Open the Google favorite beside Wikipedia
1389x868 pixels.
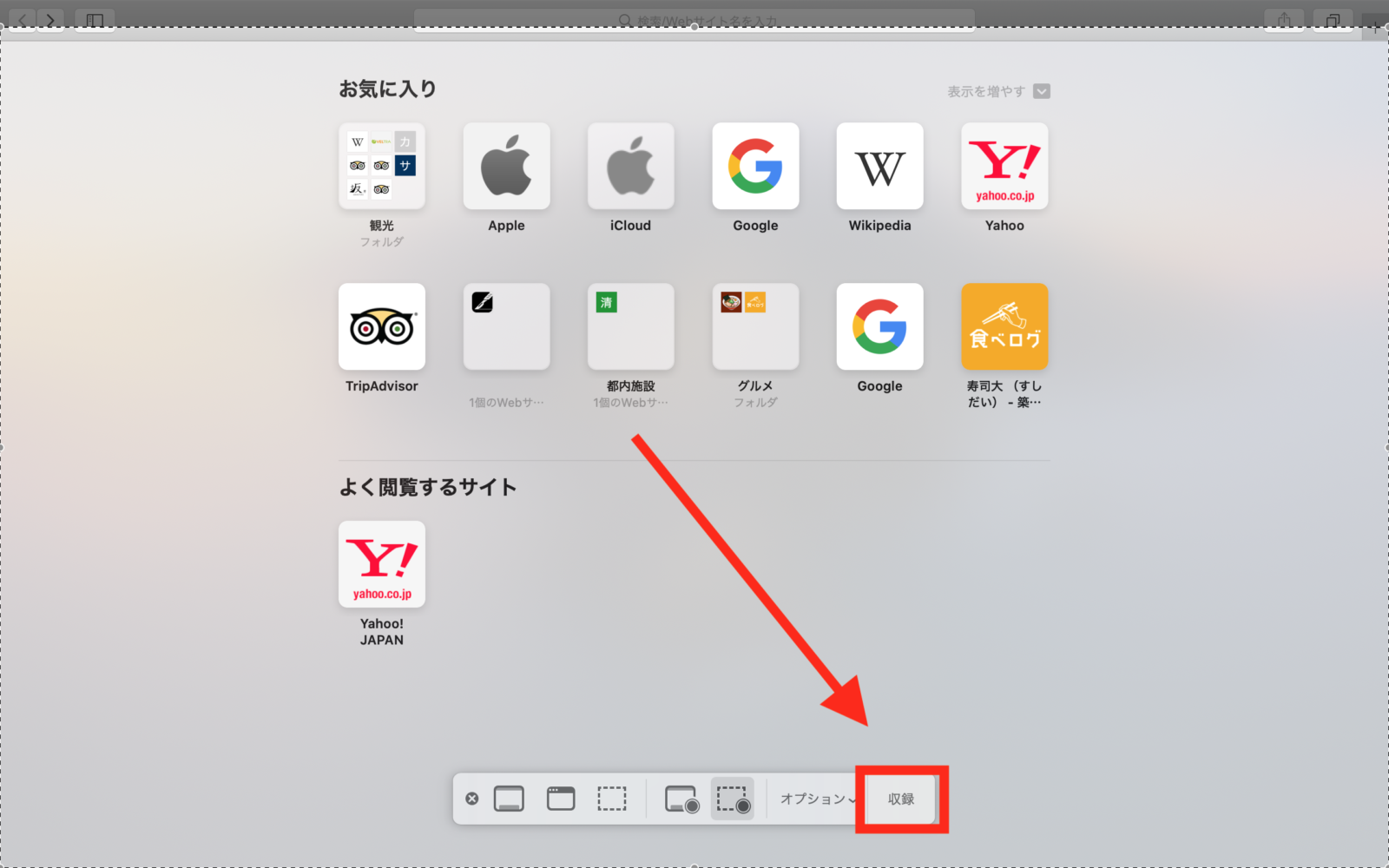[755, 166]
